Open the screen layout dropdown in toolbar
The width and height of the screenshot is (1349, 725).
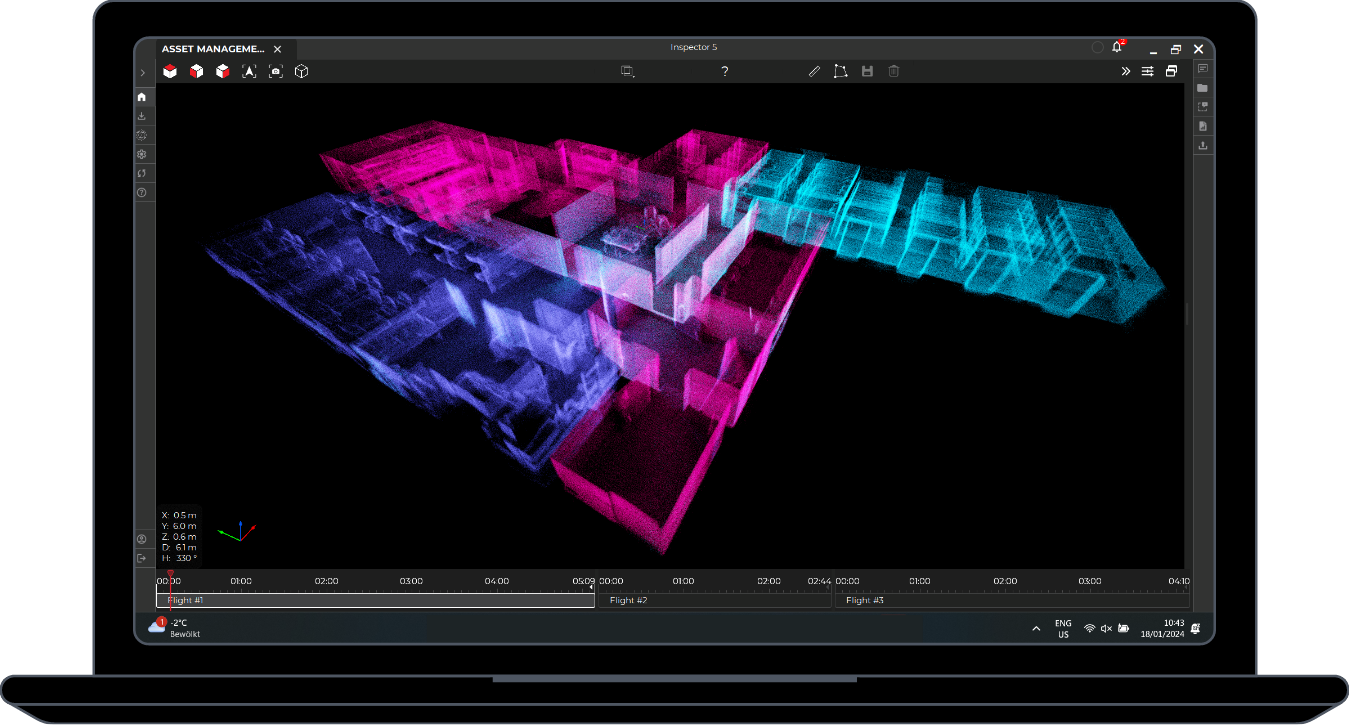[628, 72]
